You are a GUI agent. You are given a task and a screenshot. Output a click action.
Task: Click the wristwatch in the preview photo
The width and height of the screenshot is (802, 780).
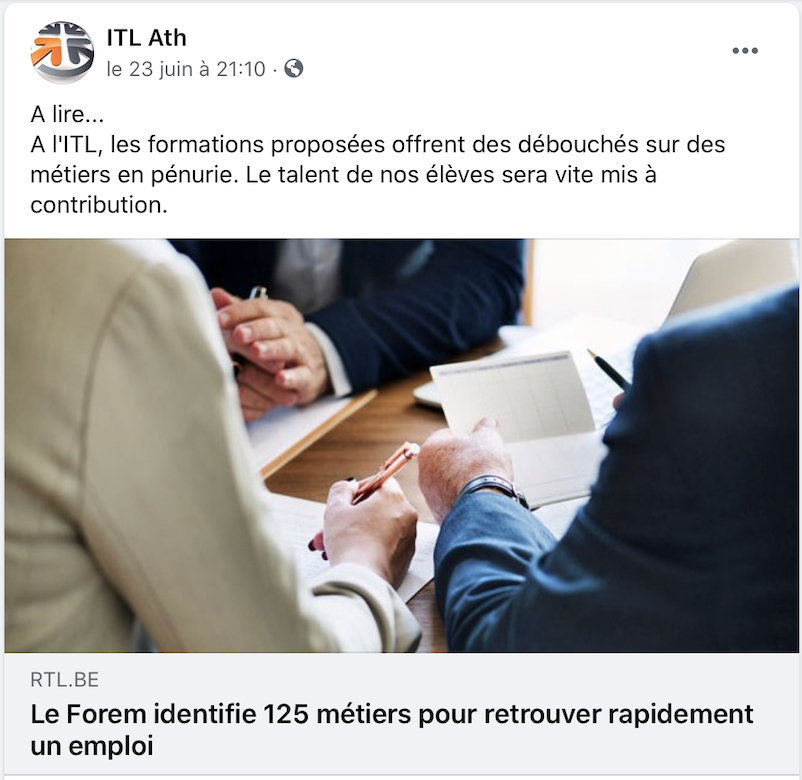495,489
